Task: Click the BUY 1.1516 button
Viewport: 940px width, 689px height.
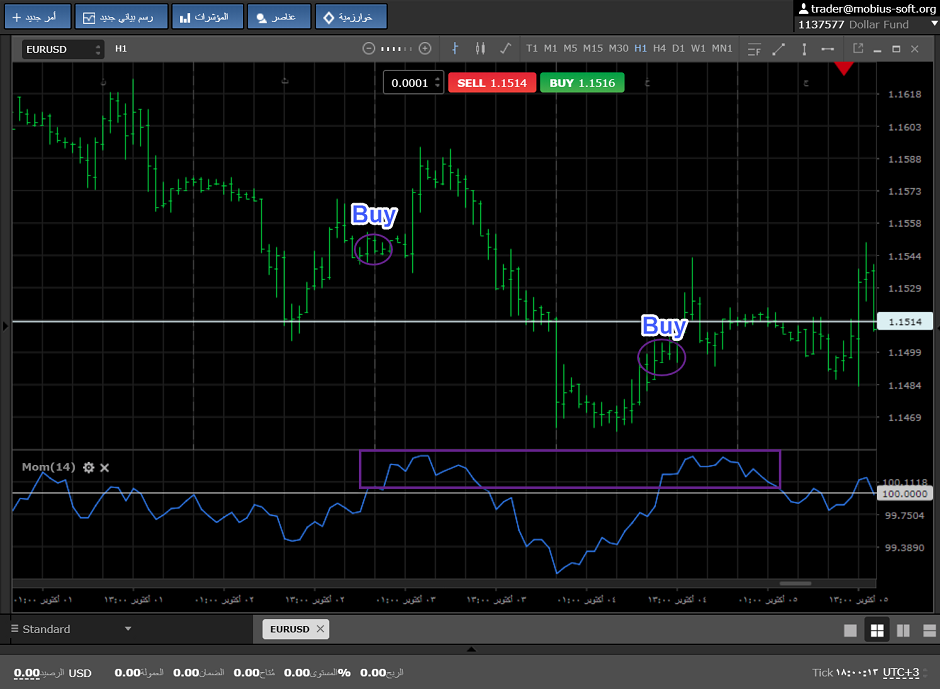Action: [582, 83]
